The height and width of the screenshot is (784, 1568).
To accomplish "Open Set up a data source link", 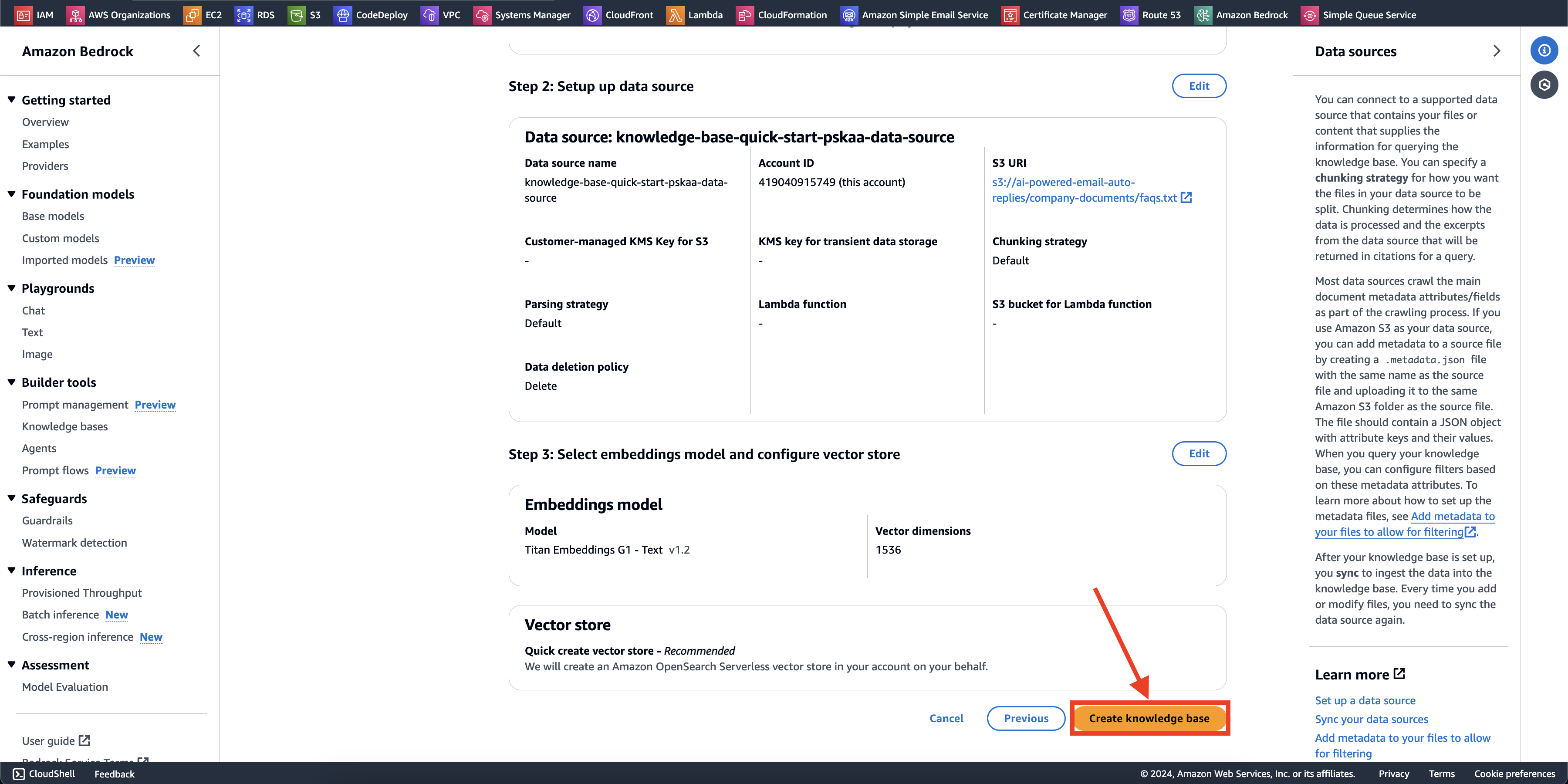I will (x=1365, y=701).
